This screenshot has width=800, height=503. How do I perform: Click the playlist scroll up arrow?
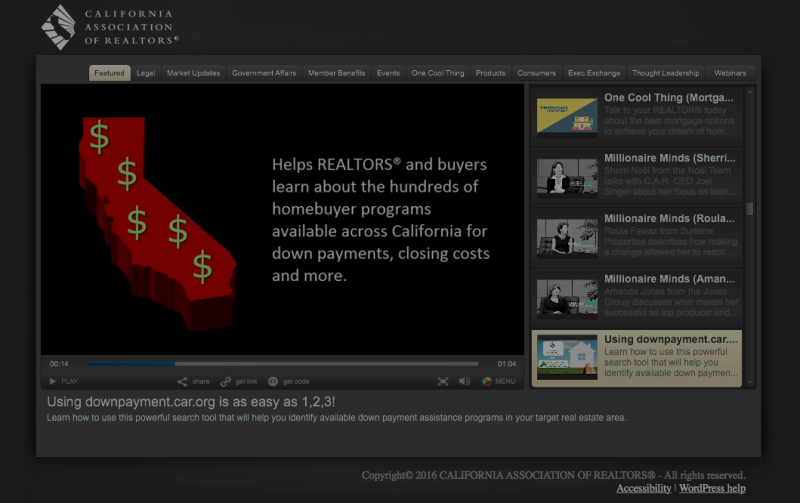(749, 92)
